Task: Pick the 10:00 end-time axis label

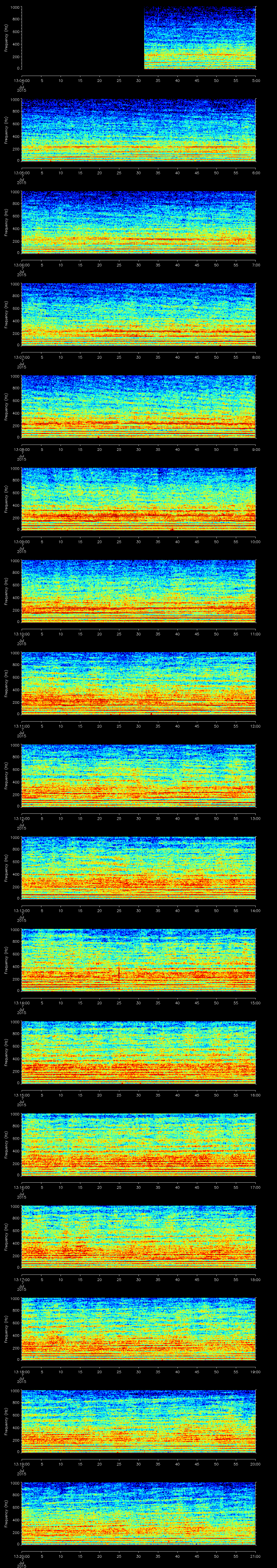Action: tap(255, 542)
